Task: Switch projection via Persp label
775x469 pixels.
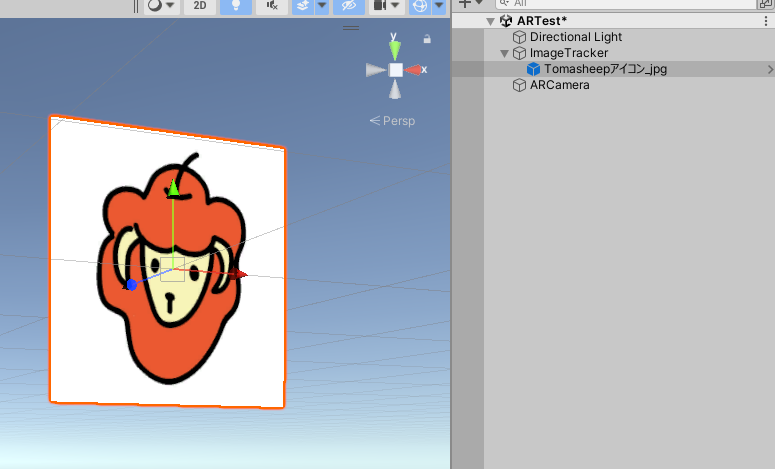Action: click(x=392, y=121)
